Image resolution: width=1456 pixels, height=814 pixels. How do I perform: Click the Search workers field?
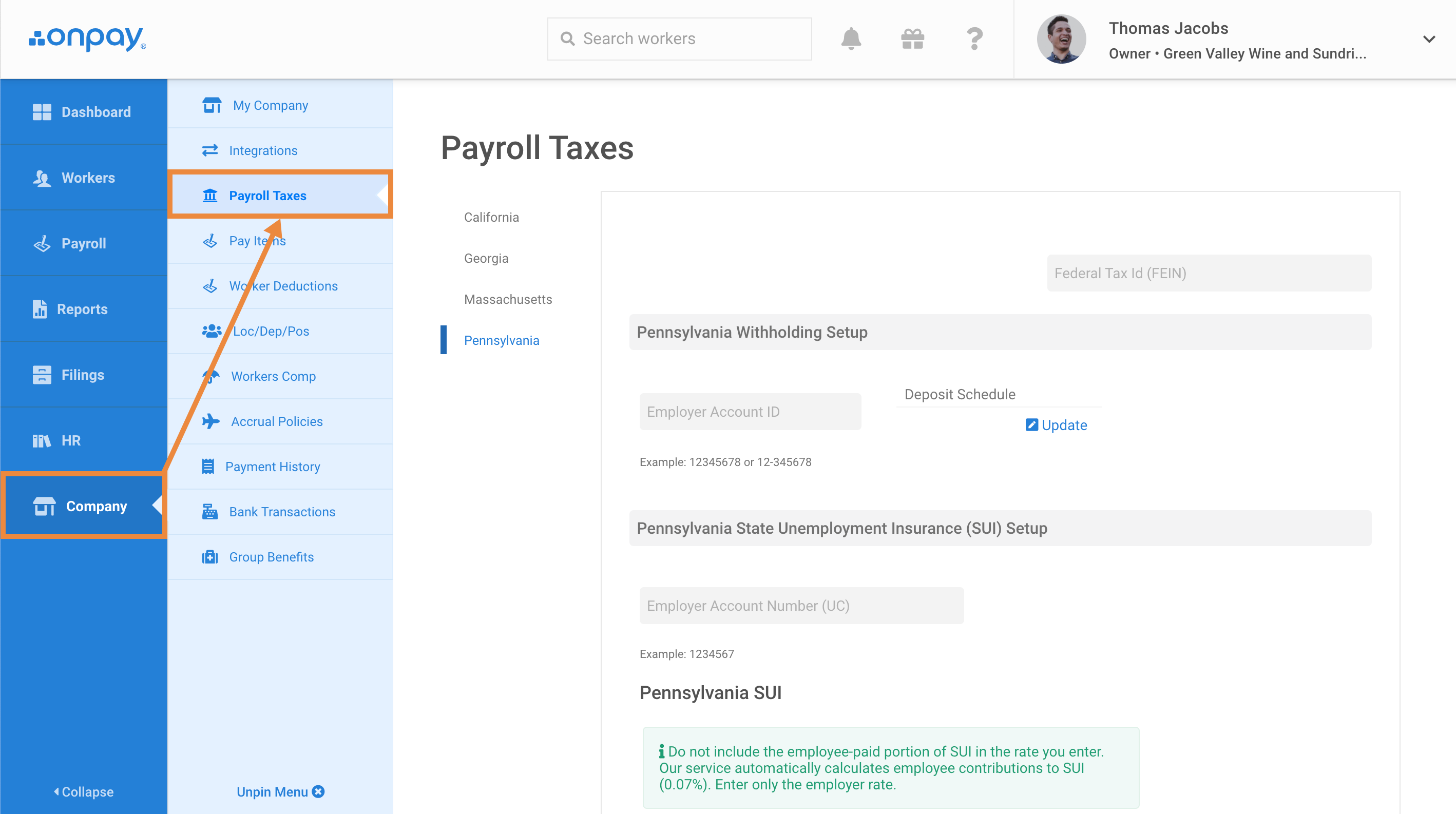(x=679, y=38)
